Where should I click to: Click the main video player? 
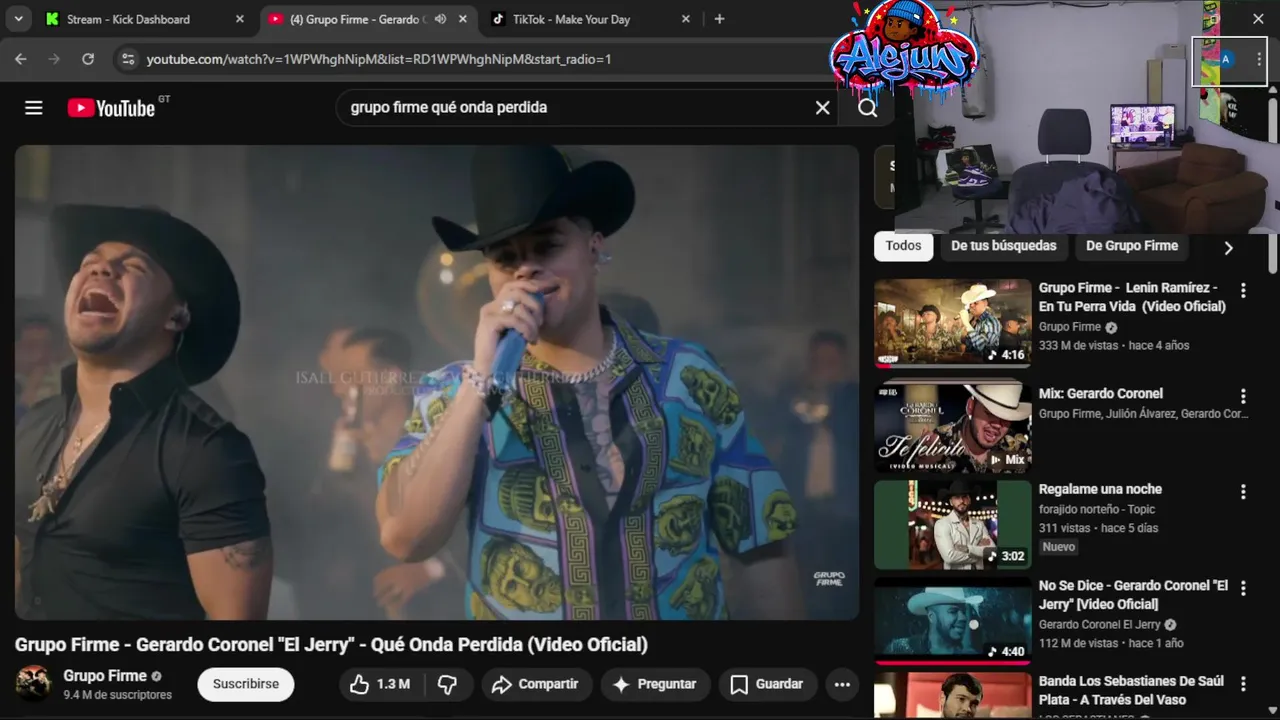(x=437, y=382)
